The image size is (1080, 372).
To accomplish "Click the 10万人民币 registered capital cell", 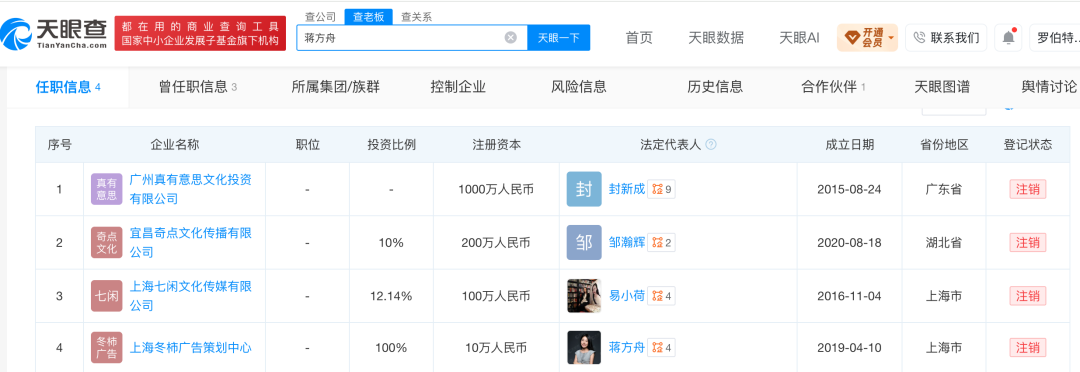I will pyautogui.click(x=496, y=348).
